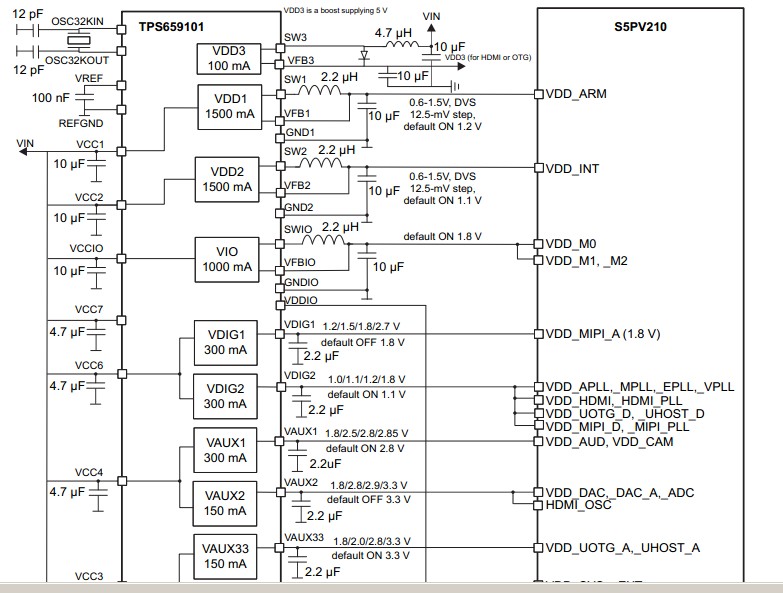Image resolution: width=783 pixels, height=593 pixels.
Task: Click the VCCIO pin label
Action: point(86,248)
